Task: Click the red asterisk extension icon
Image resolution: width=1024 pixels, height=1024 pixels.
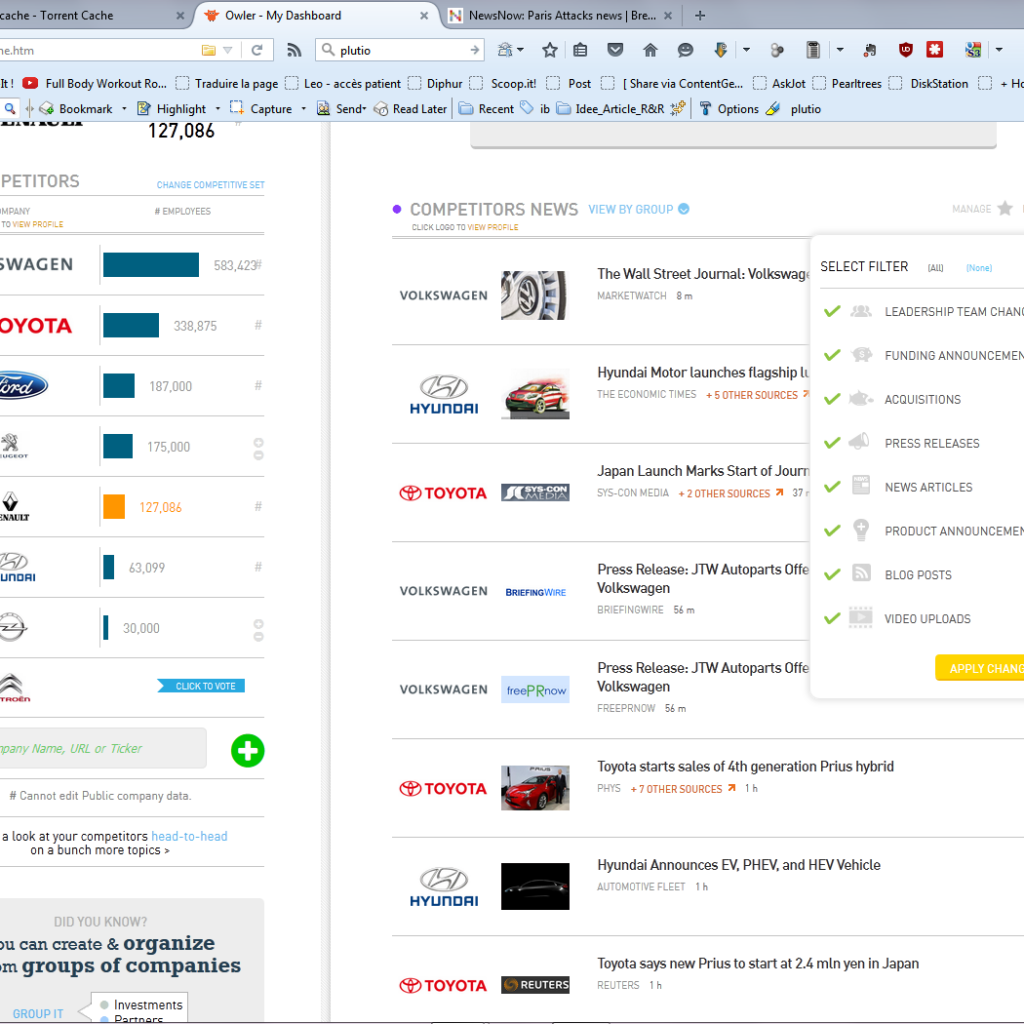Action: (x=935, y=50)
